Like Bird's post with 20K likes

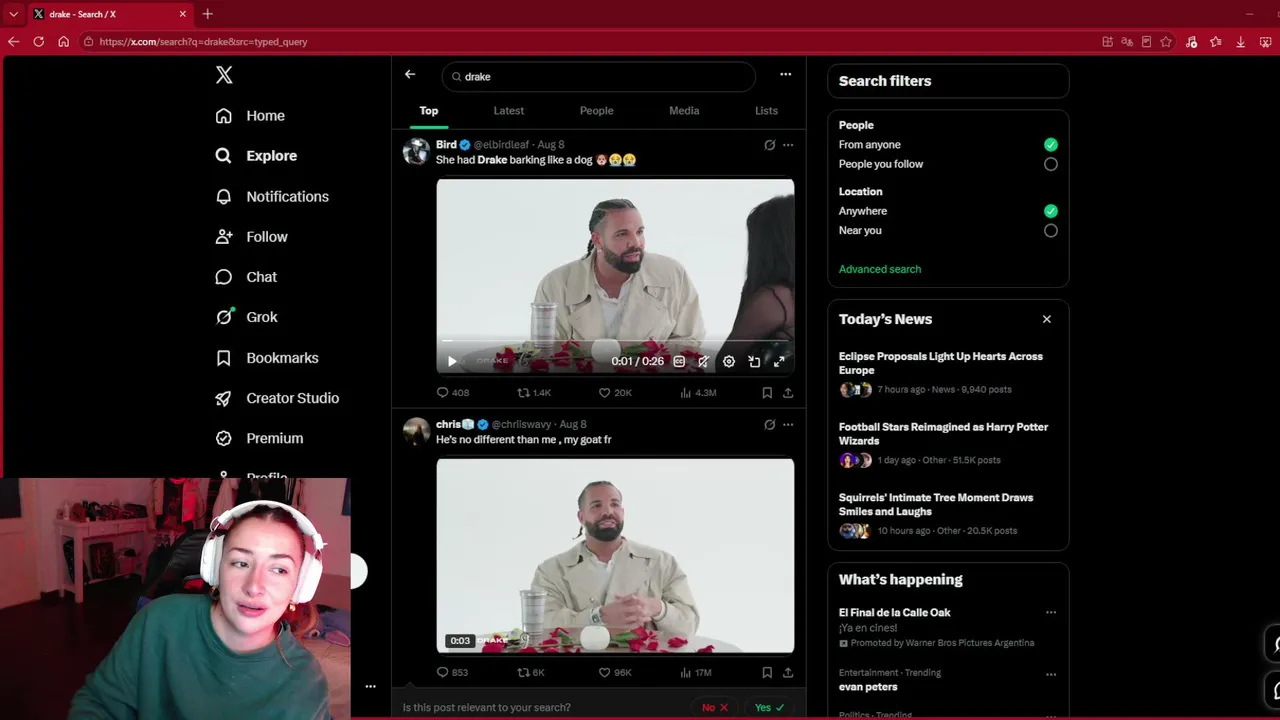615,393
